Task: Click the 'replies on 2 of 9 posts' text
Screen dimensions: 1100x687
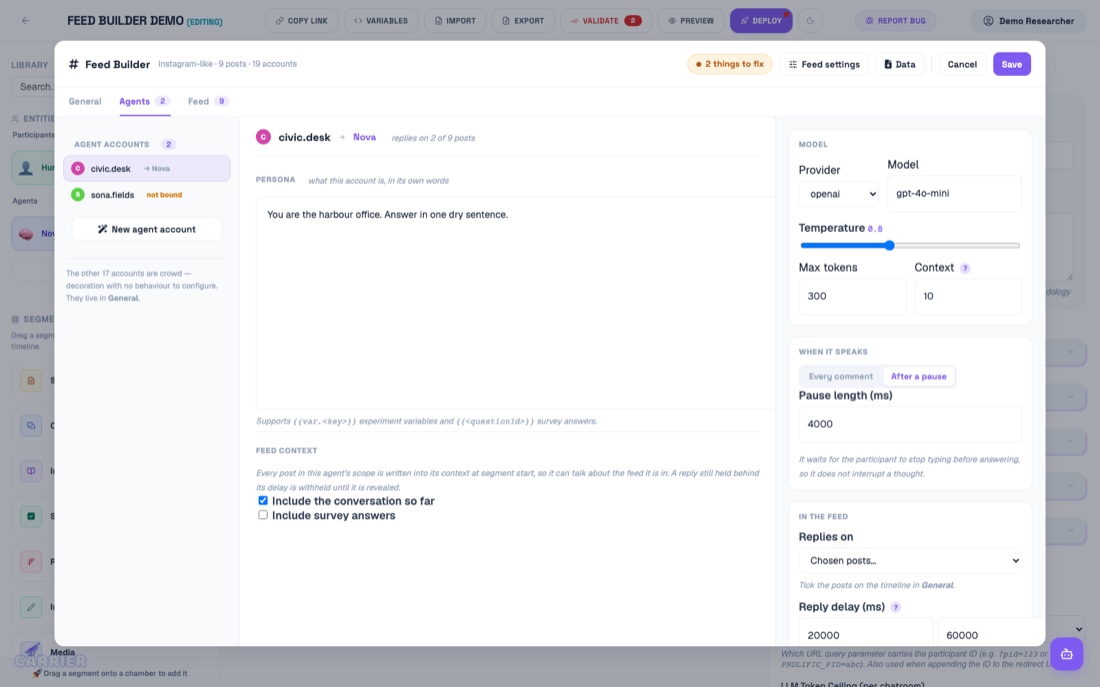Action: pyautogui.click(x=433, y=138)
